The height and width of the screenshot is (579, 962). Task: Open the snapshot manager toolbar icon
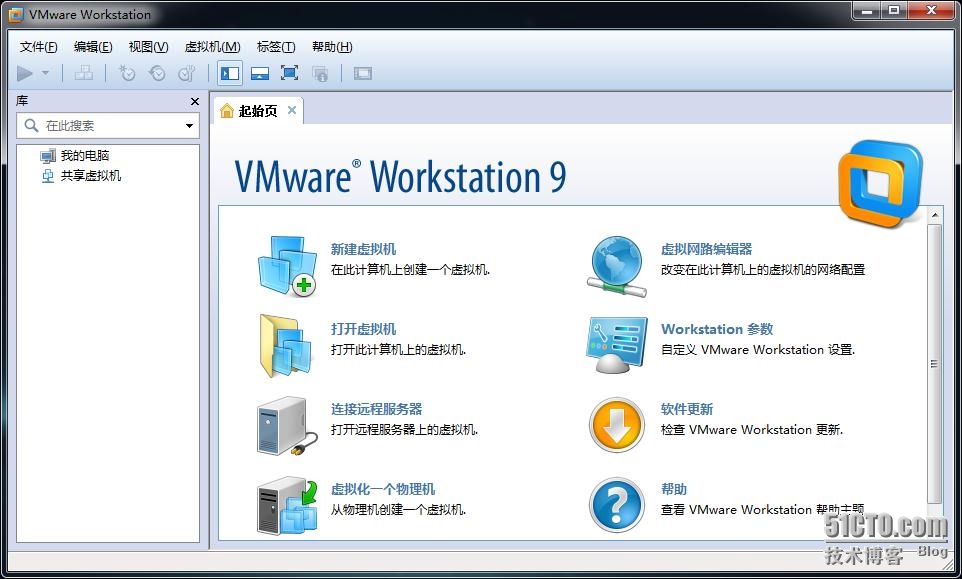tap(187, 74)
